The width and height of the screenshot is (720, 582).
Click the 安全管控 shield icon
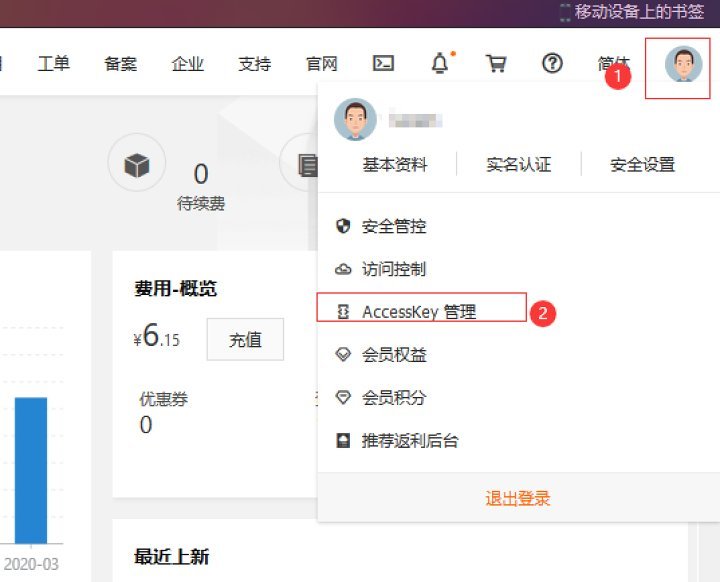(x=343, y=226)
